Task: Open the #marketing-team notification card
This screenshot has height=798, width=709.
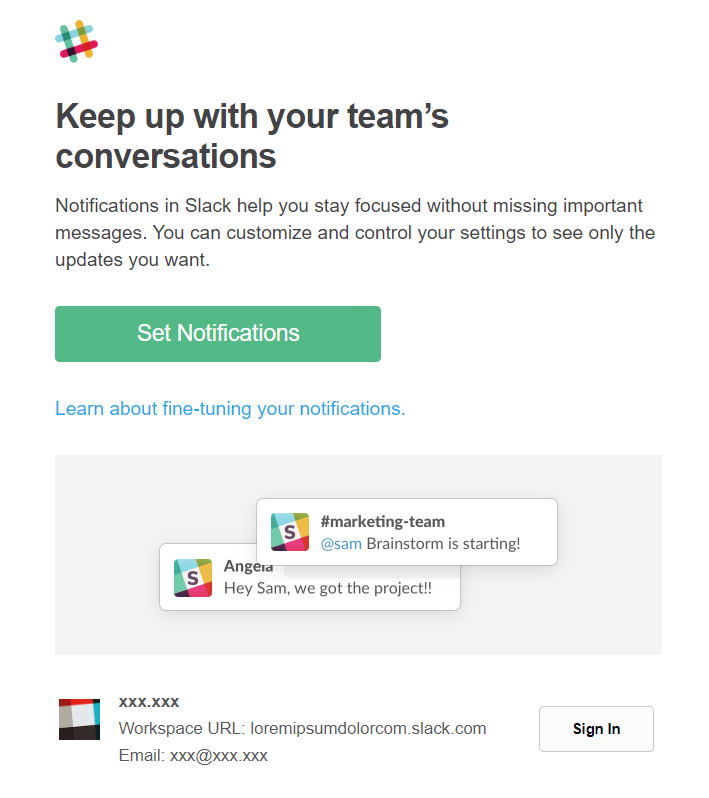Action: (407, 532)
